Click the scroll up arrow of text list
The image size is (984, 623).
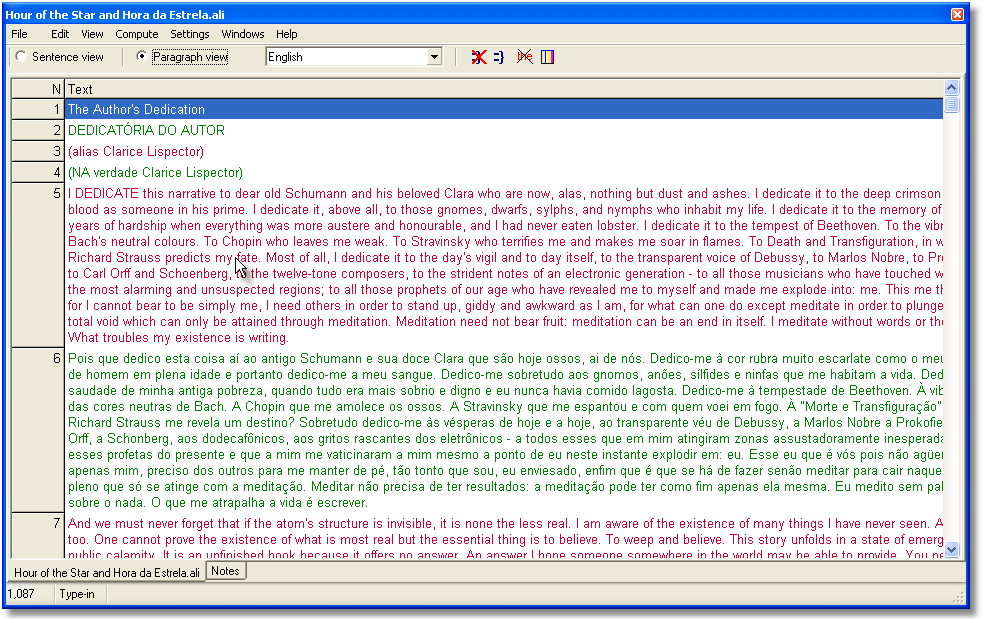coord(951,89)
